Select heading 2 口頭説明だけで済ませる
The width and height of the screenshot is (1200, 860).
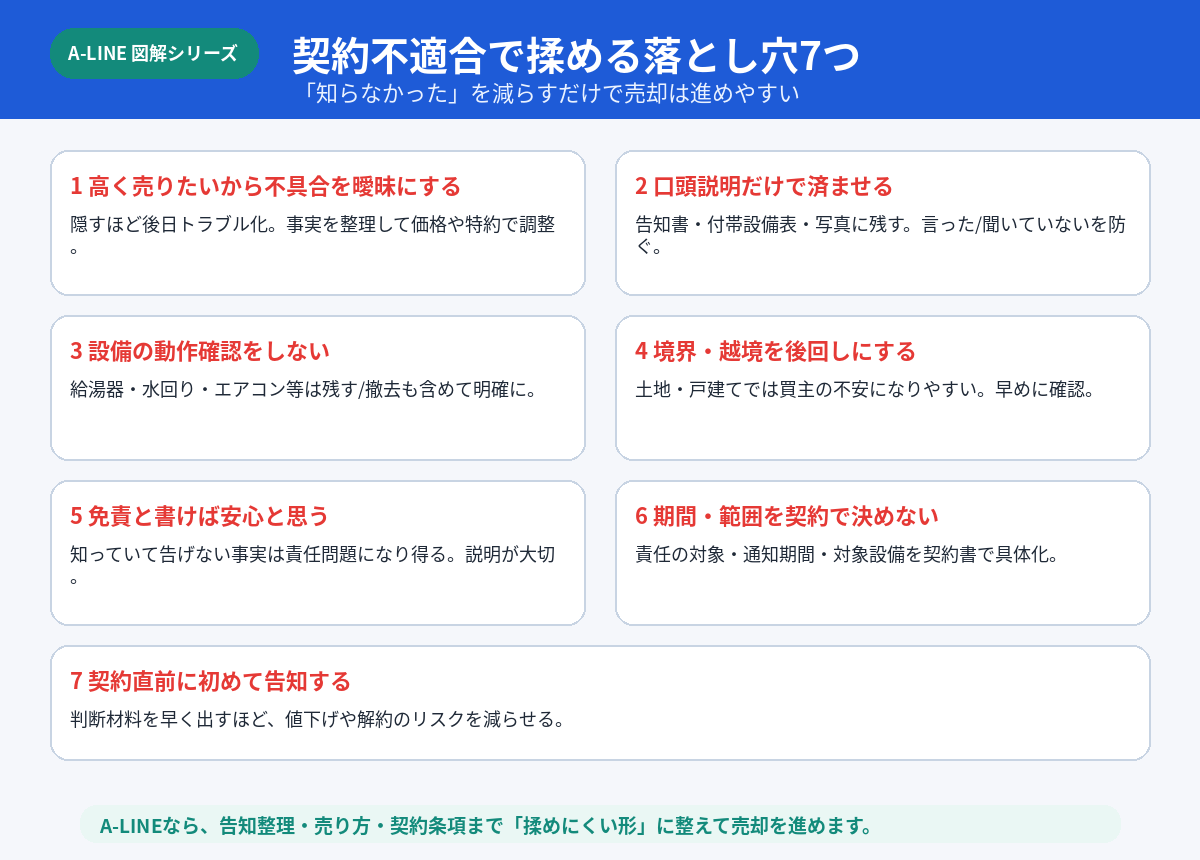tap(764, 186)
